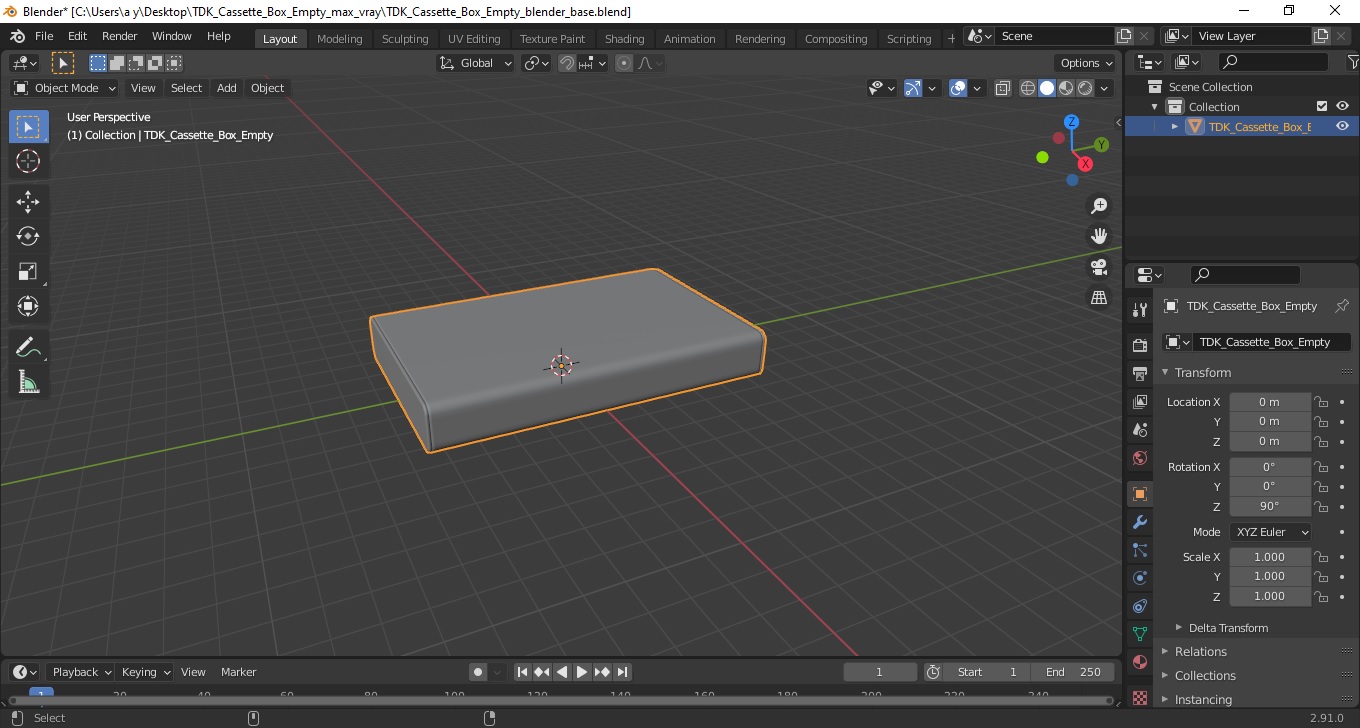The height and width of the screenshot is (728, 1360).
Task: Open Active Tool and Workspace settings tab
Action: [x=1140, y=310]
